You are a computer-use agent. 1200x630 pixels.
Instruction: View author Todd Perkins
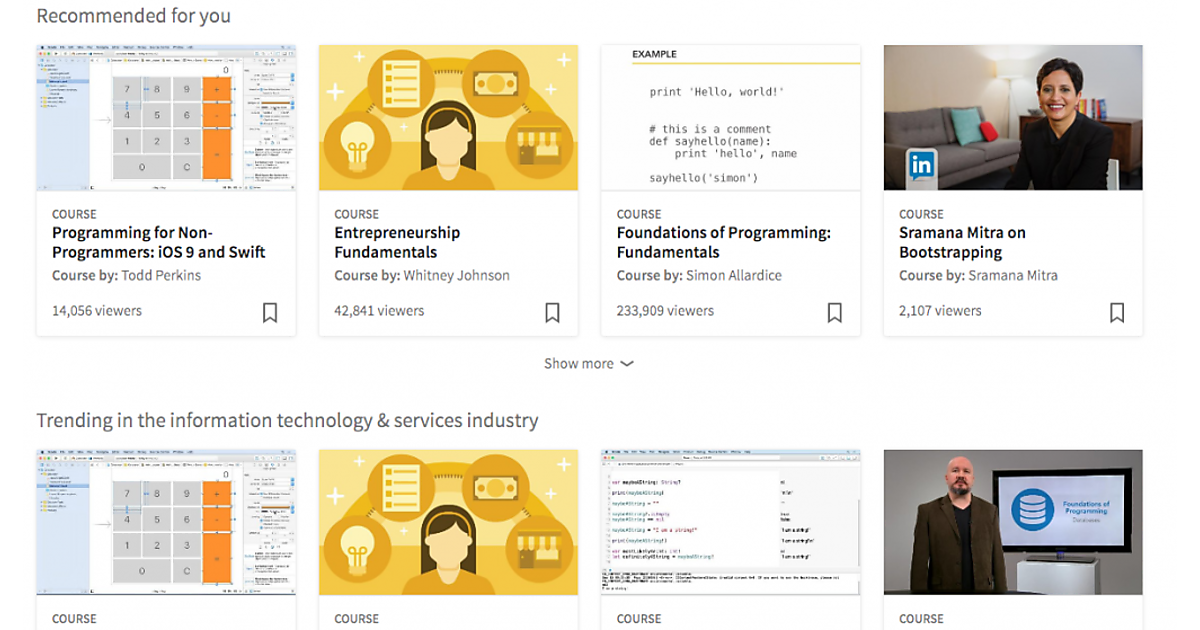pos(161,275)
